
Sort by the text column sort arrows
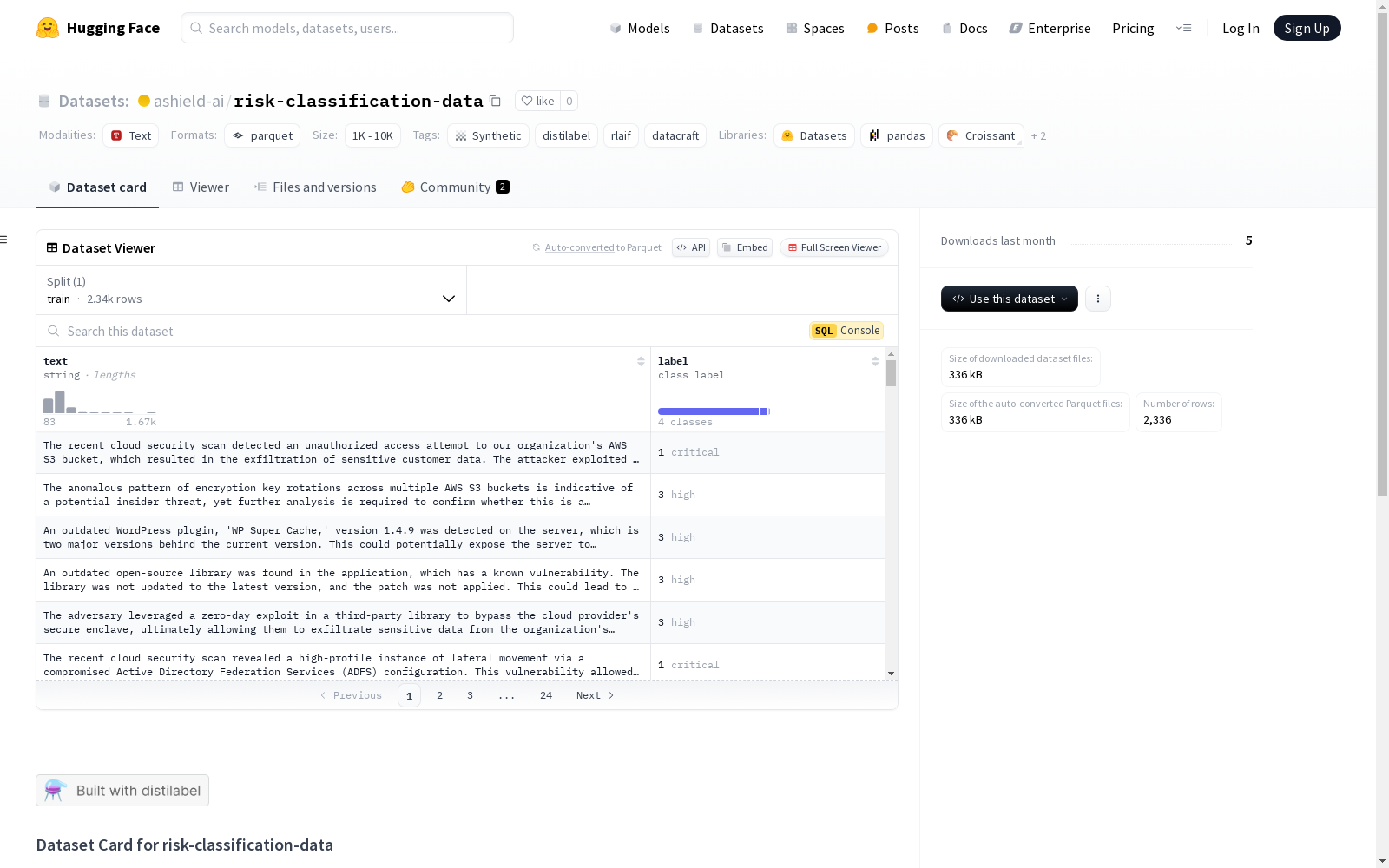[641, 361]
